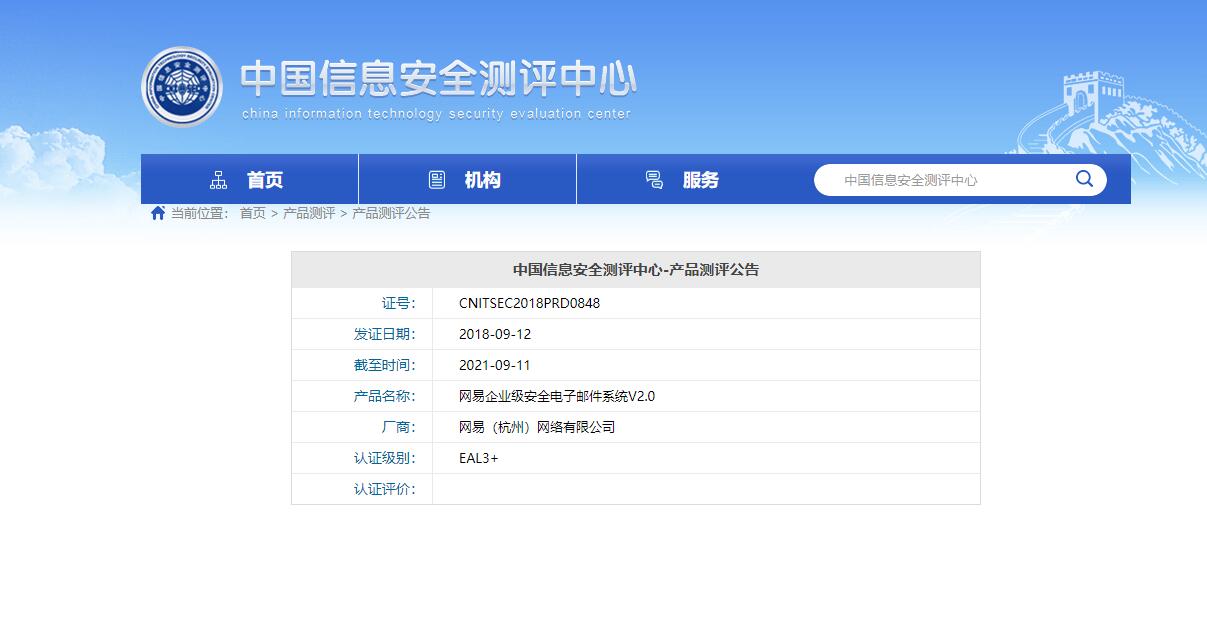Click the org-chart icon next to 首页
The width and height of the screenshot is (1207, 622).
click(219, 180)
